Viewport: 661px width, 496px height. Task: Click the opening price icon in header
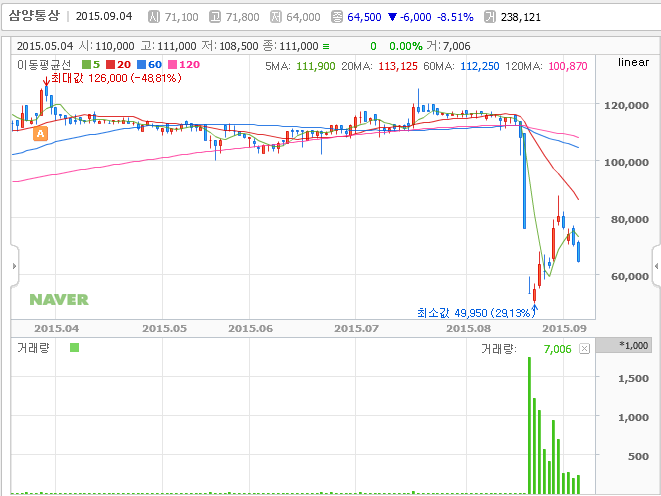[x=154, y=17]
